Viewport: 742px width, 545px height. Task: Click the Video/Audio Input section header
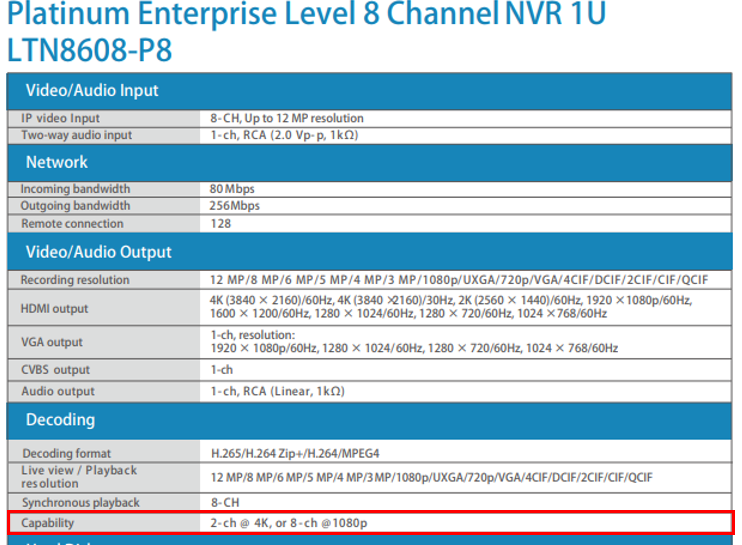point(92,91)
